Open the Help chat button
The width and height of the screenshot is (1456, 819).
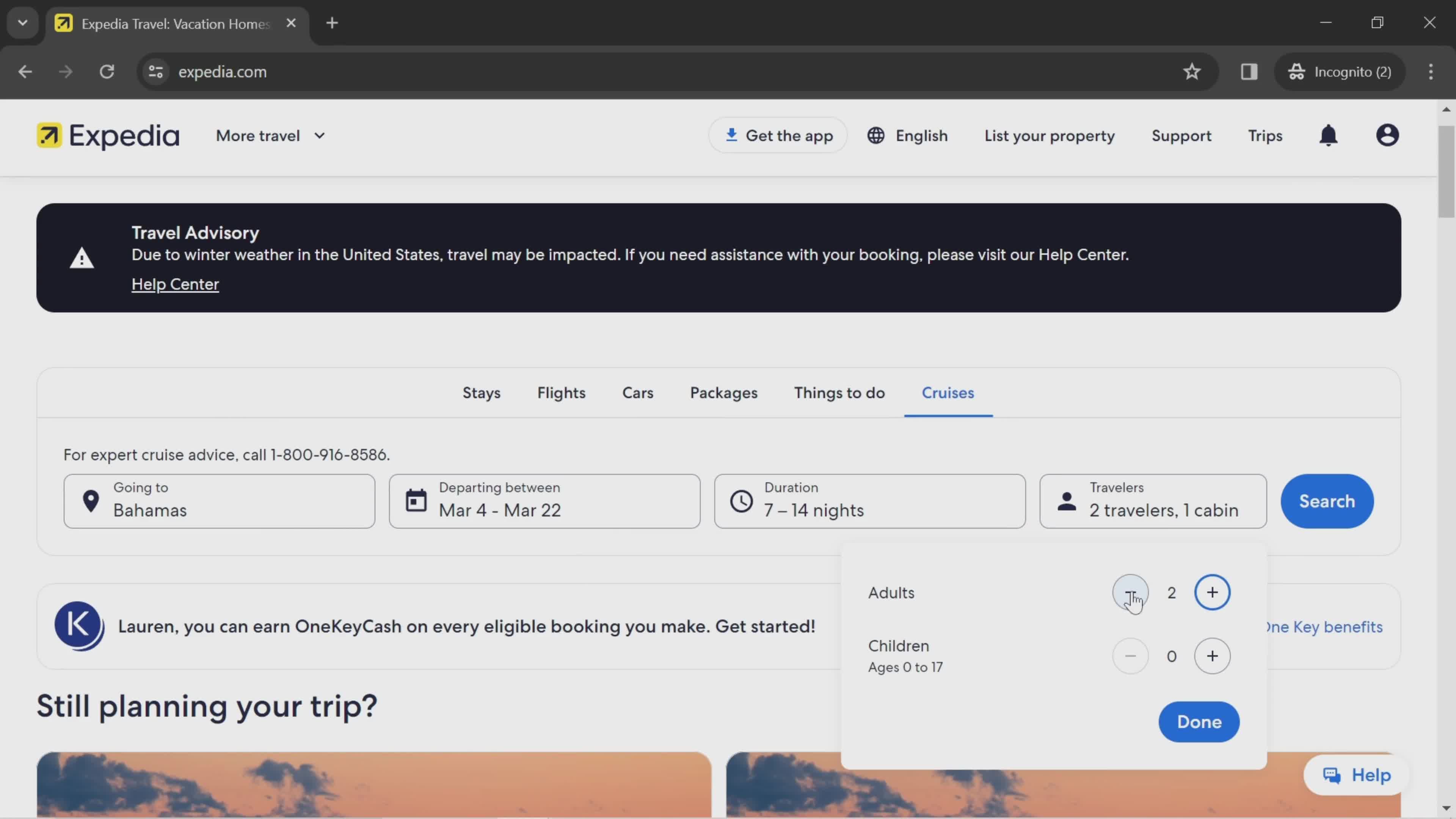click(x=1356, y=775)
